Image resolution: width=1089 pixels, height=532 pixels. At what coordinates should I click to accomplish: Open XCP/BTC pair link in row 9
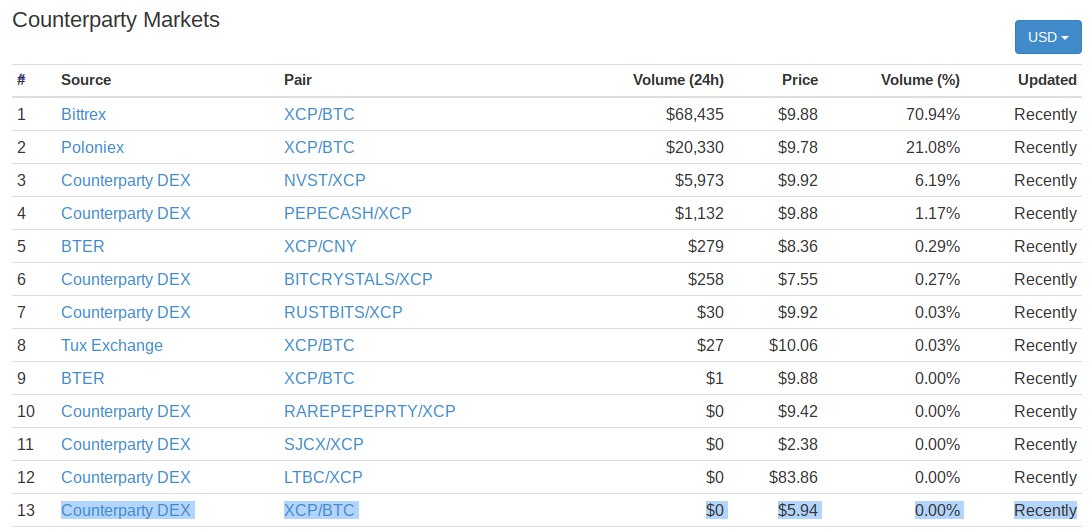point(319,379)
